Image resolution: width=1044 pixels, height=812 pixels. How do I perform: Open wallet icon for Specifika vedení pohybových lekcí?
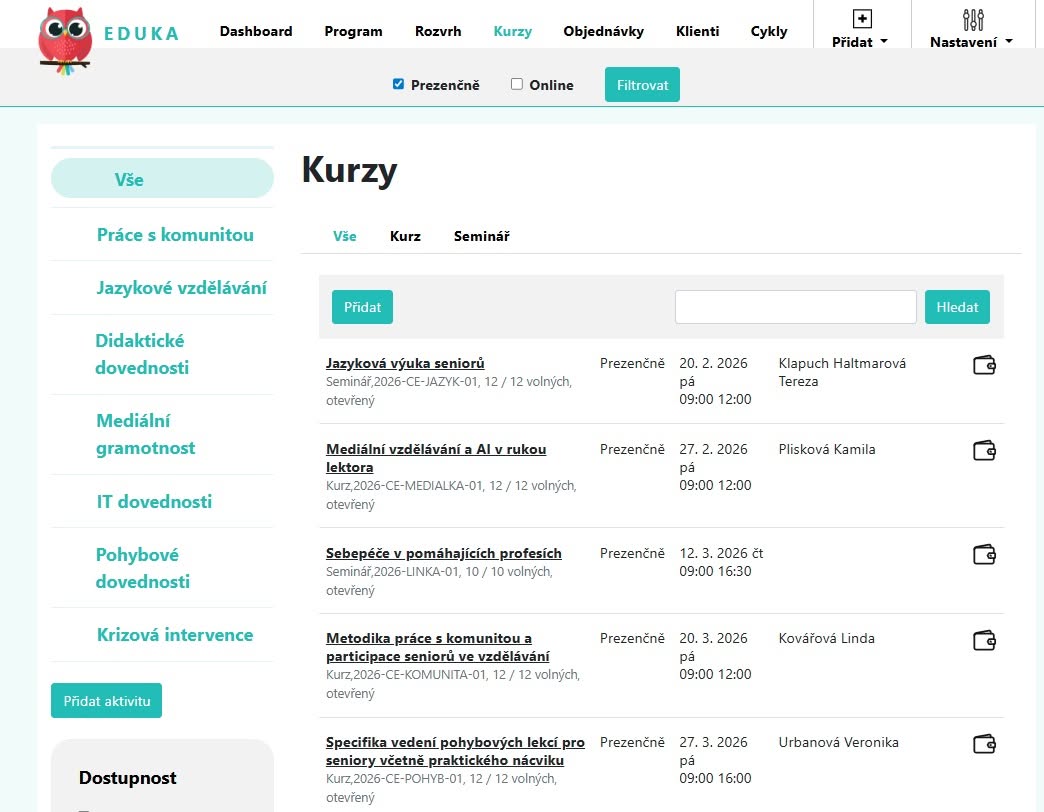[x=984, y=743]
